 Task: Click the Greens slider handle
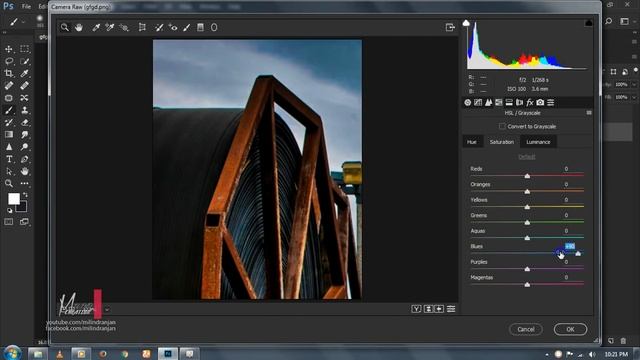[x=527, y=222]
